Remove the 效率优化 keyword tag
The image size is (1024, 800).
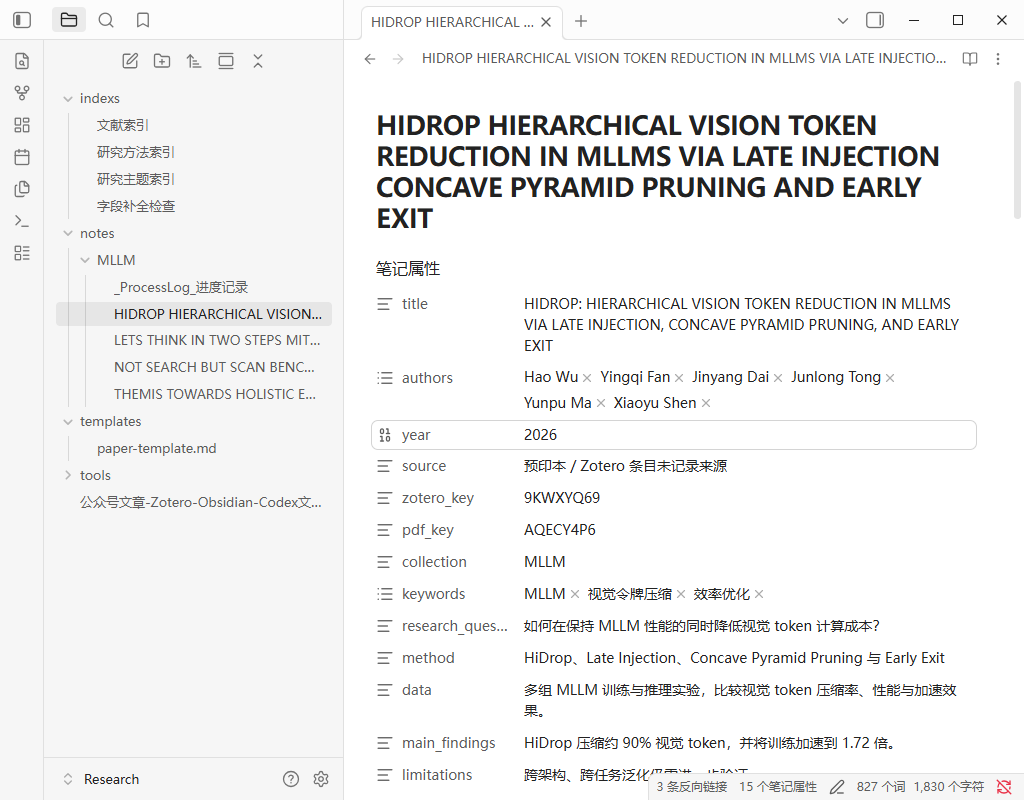click(759, 594)
